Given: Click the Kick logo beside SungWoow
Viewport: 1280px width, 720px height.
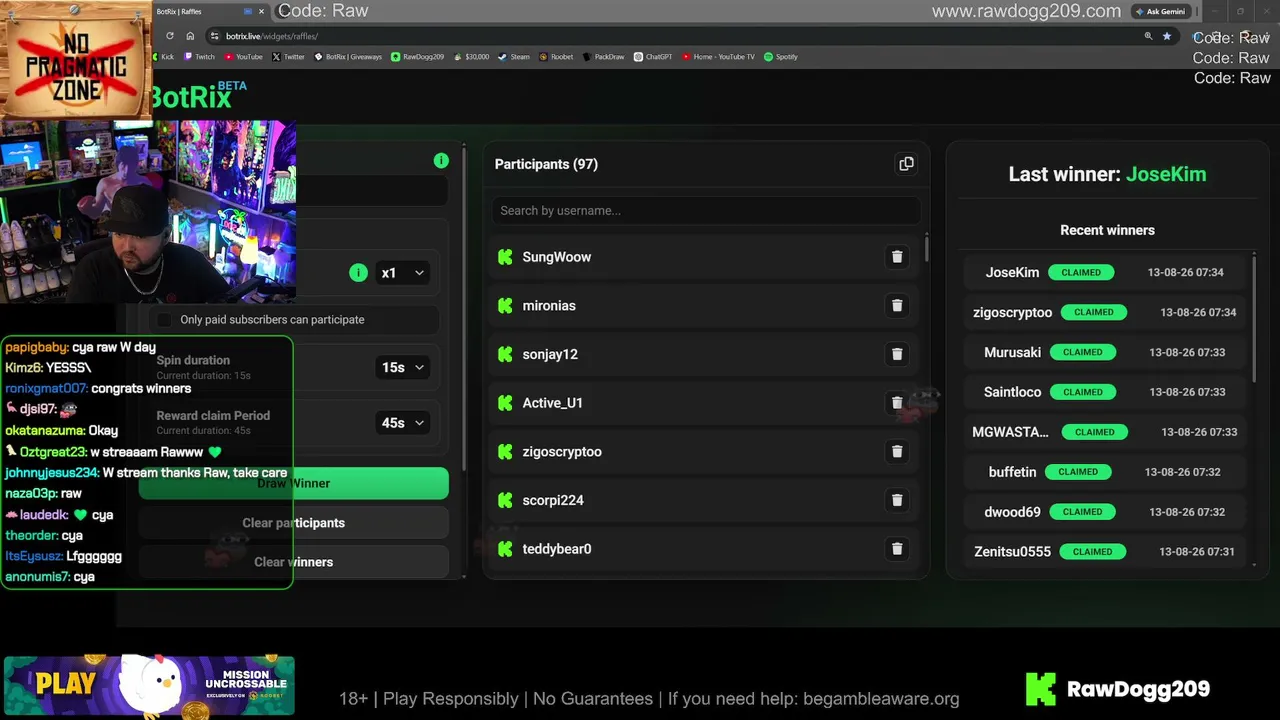Looking at the screenshot, I should (505, 257).
